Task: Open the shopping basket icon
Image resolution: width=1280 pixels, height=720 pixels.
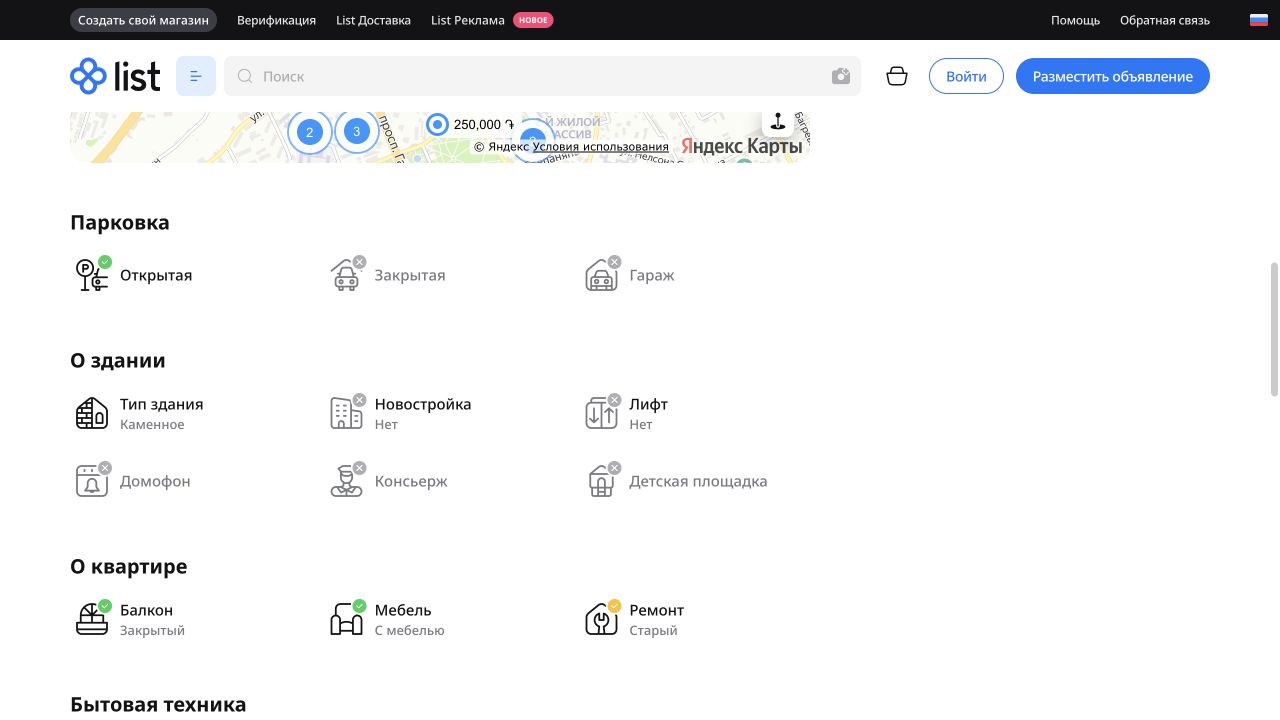Action: tap(897, 76)
